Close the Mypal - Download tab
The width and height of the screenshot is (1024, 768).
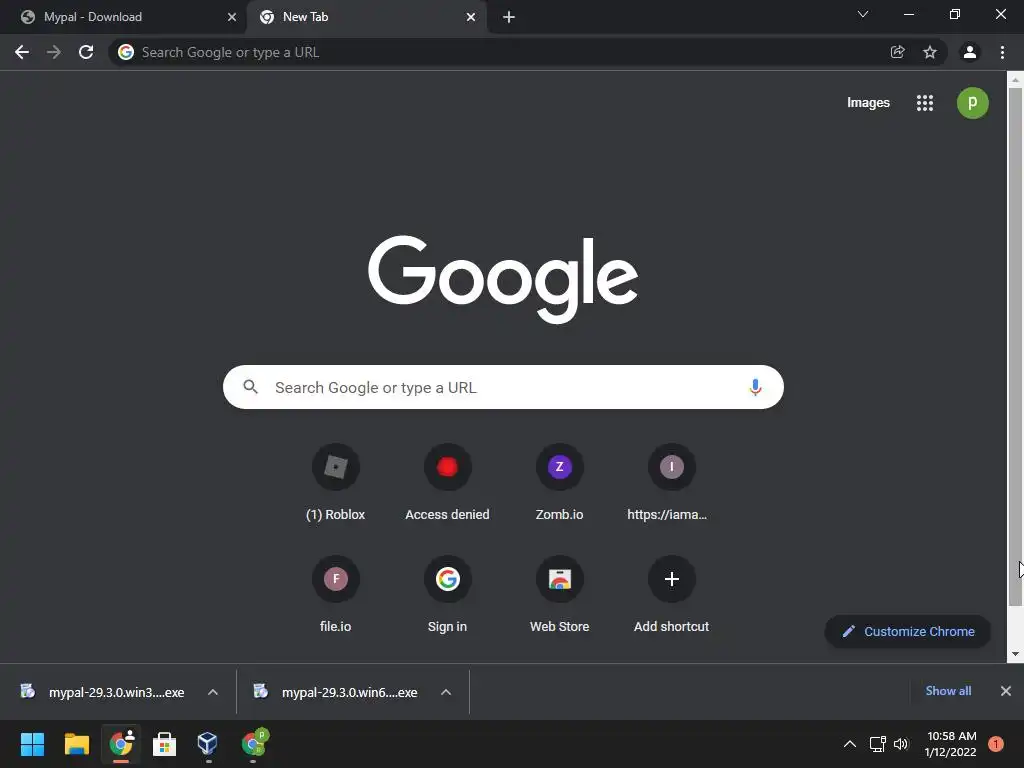click(x=232, y=17)
